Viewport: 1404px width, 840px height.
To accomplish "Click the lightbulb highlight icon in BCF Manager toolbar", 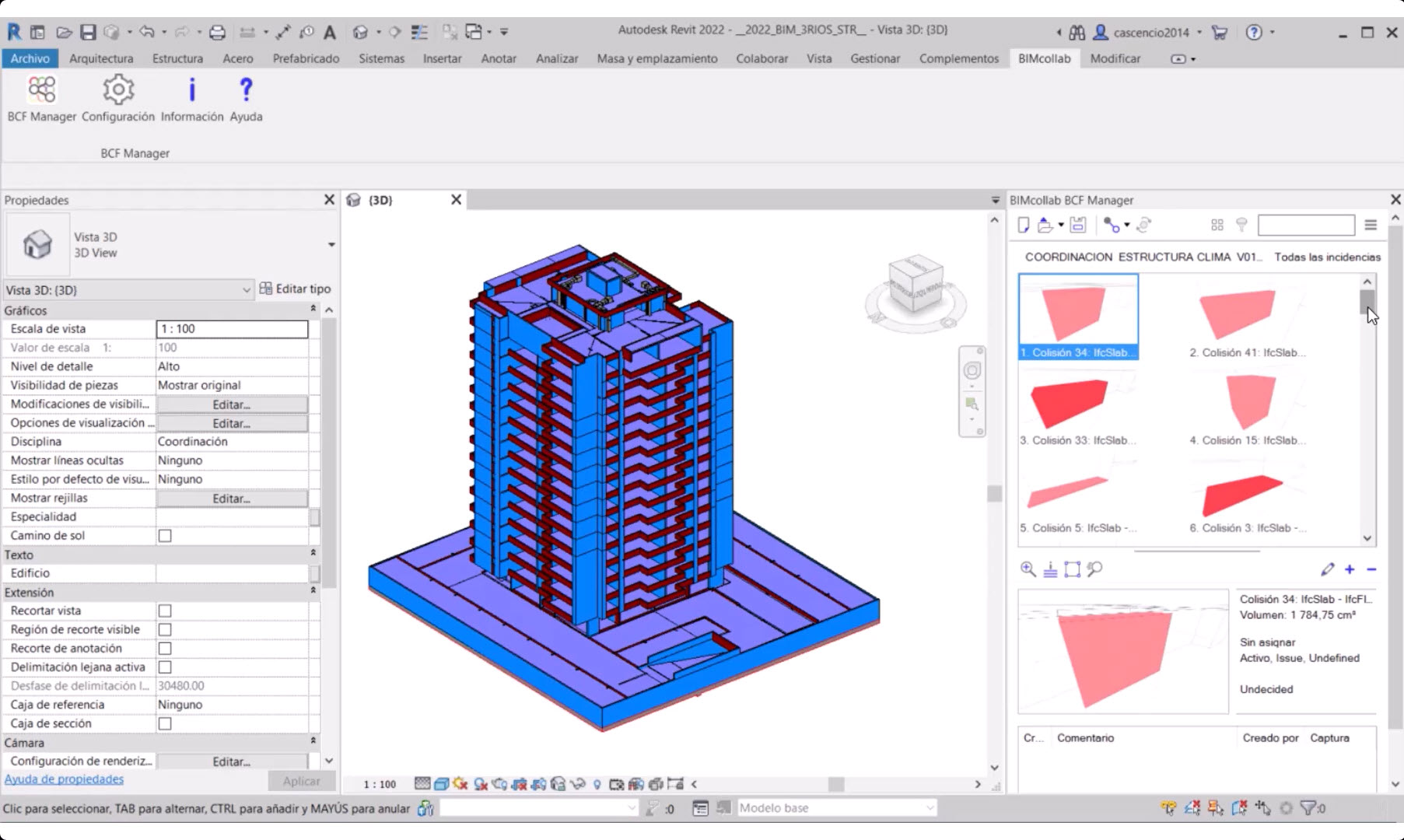I will (1241, 225).
